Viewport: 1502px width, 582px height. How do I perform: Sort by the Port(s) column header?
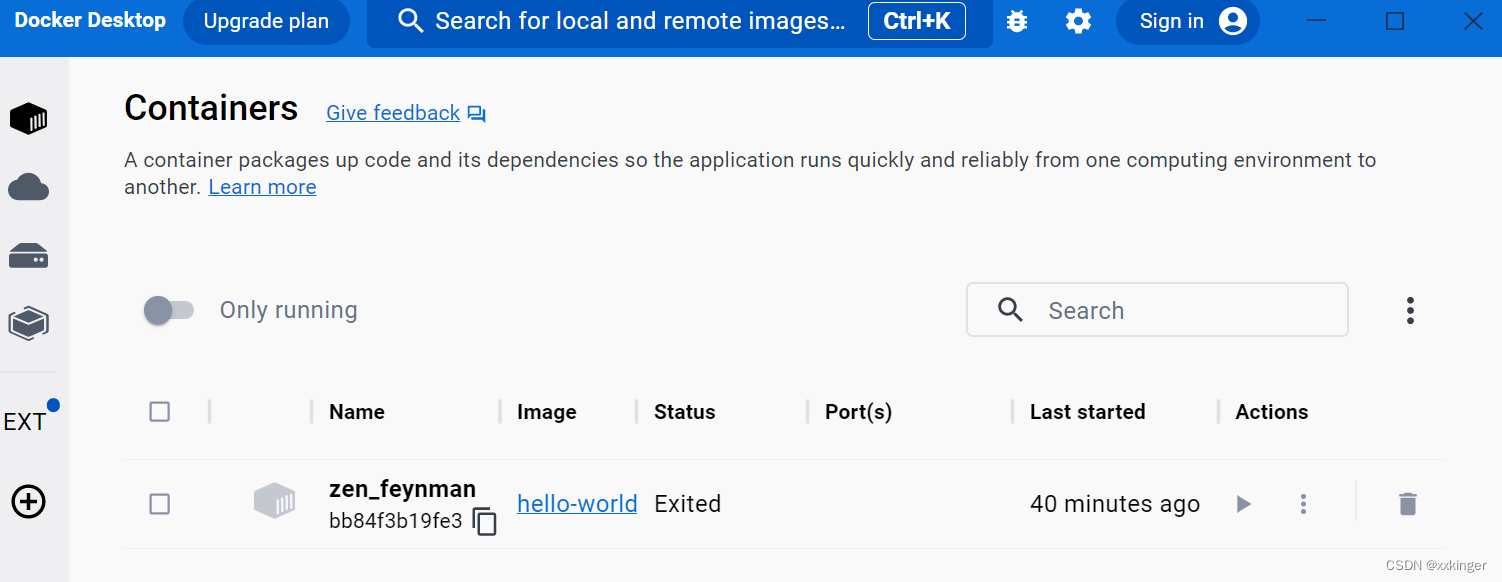[858, 412]
